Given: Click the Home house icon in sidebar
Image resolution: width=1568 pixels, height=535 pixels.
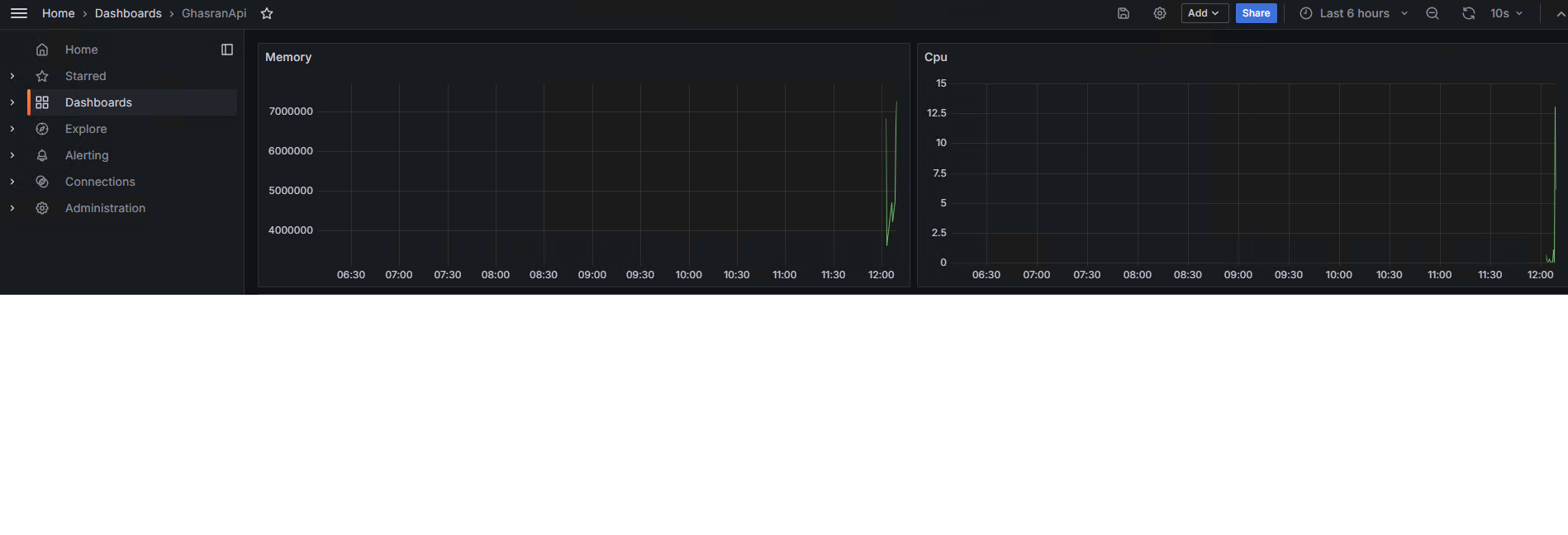Looking at the screenshot, I should click(x=42, y=50).
